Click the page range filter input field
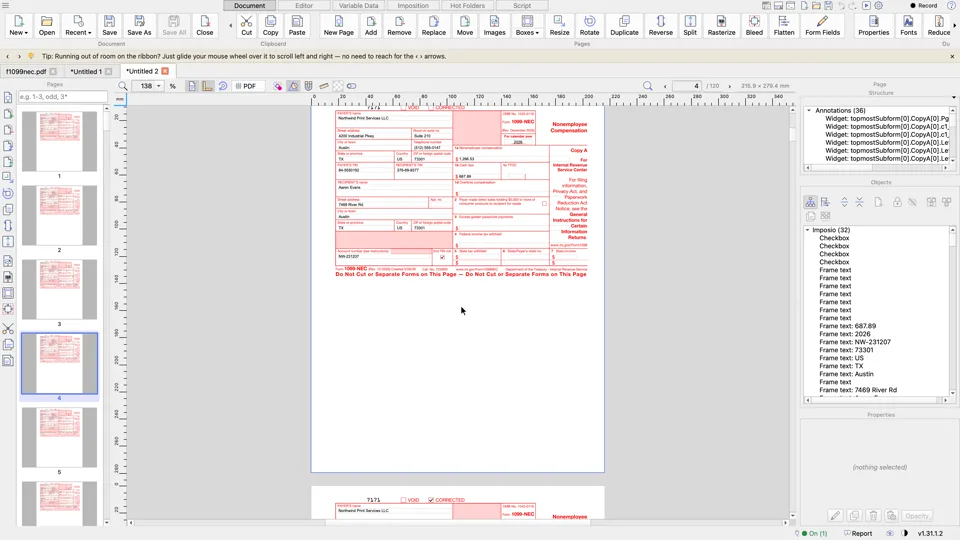Viewport: 960px width, 540px height. click(62, 97)
